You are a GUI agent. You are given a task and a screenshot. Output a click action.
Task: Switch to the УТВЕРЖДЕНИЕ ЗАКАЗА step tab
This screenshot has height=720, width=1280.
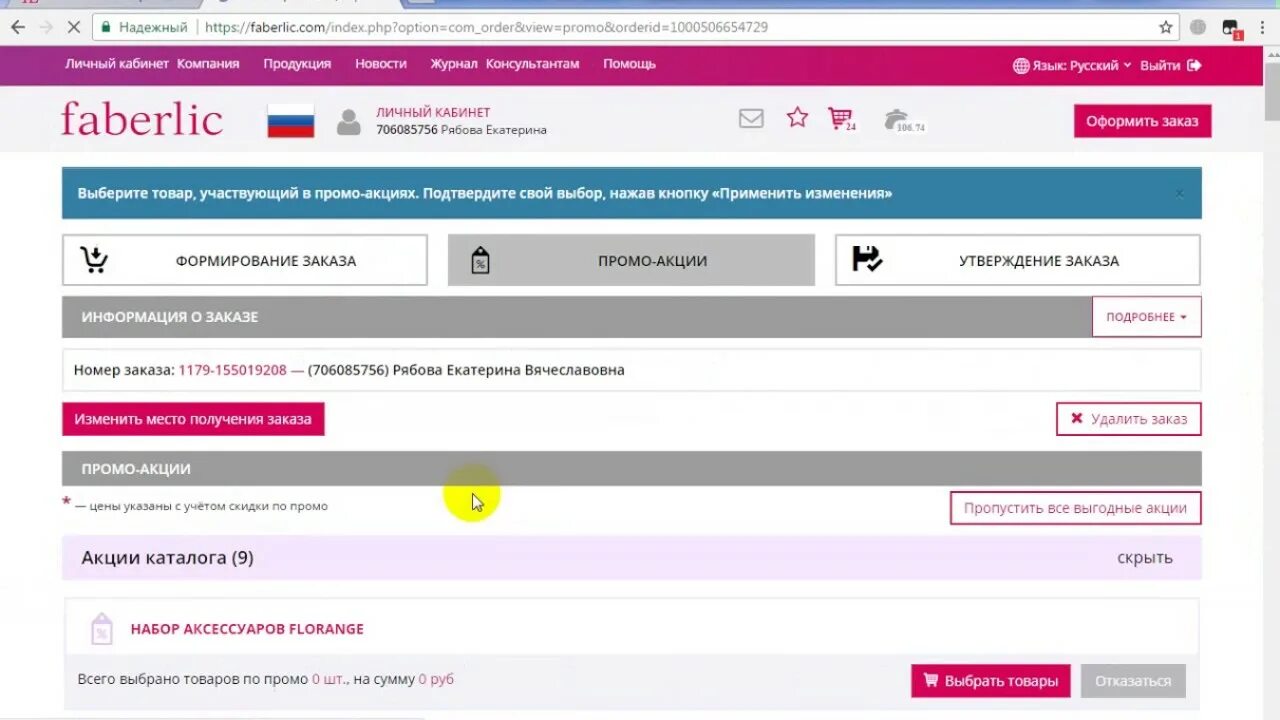tap(1018, 260)
